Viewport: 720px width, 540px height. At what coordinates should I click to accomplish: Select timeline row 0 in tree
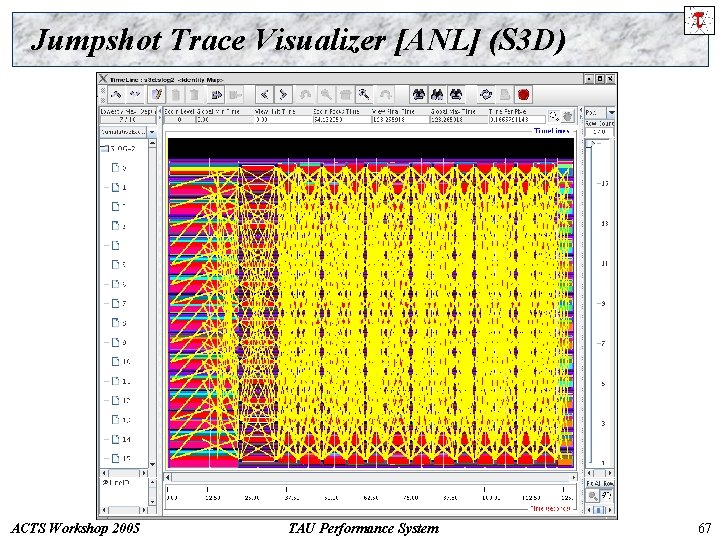[x=119, y=168]
